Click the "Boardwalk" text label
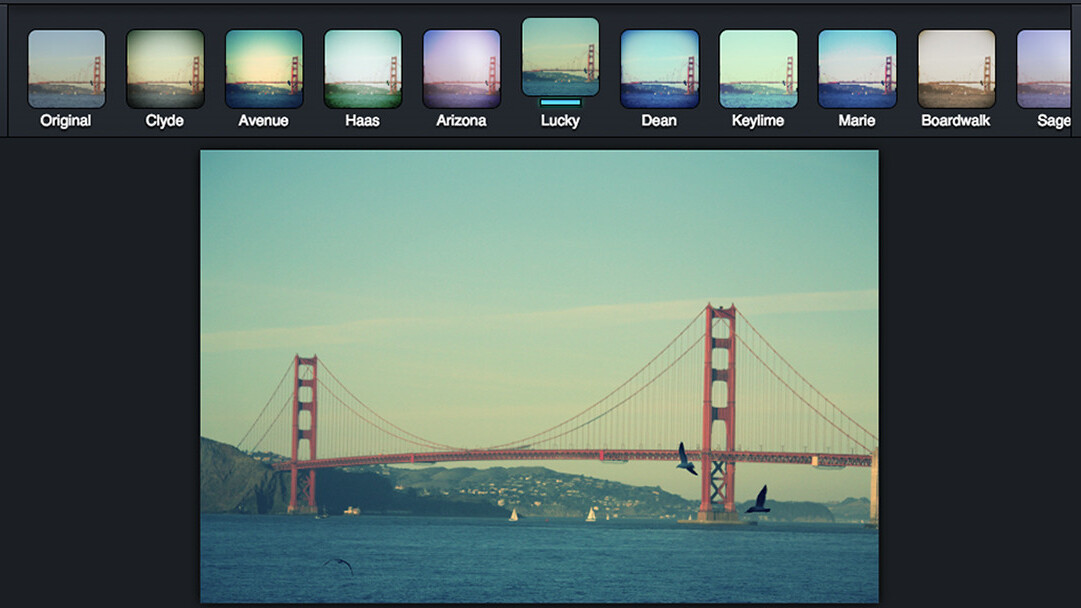 pyautogui.click(x=956, y=121)
